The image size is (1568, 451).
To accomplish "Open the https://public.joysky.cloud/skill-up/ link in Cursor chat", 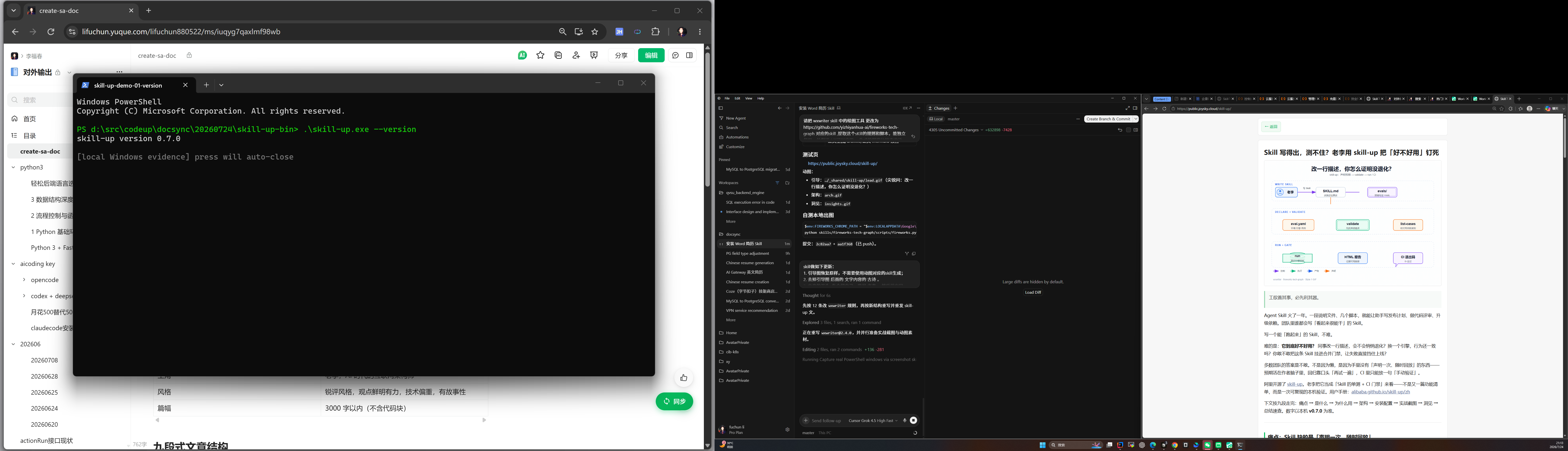I will (x=843, y=164).
